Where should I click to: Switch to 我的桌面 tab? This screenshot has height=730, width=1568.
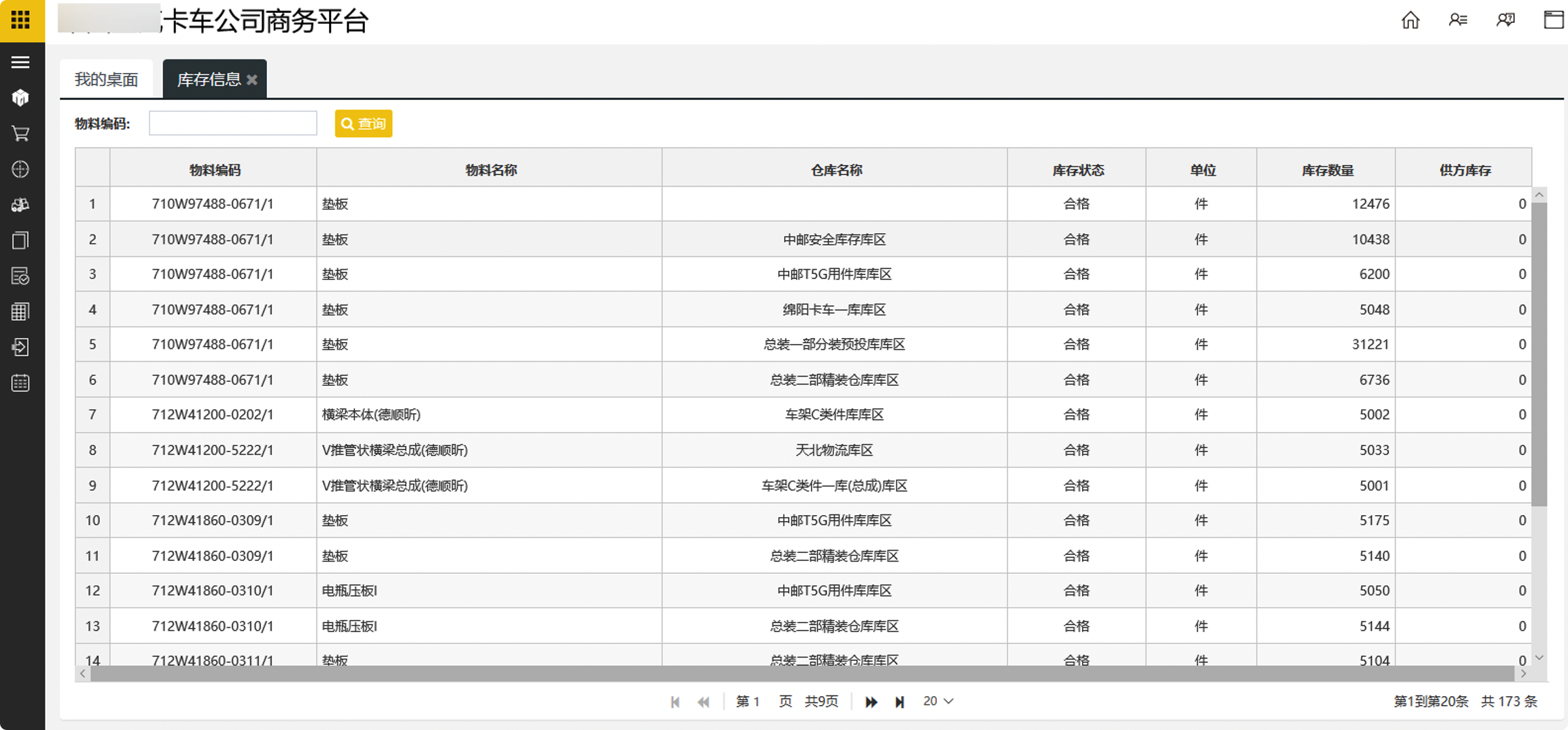[106, 80]
